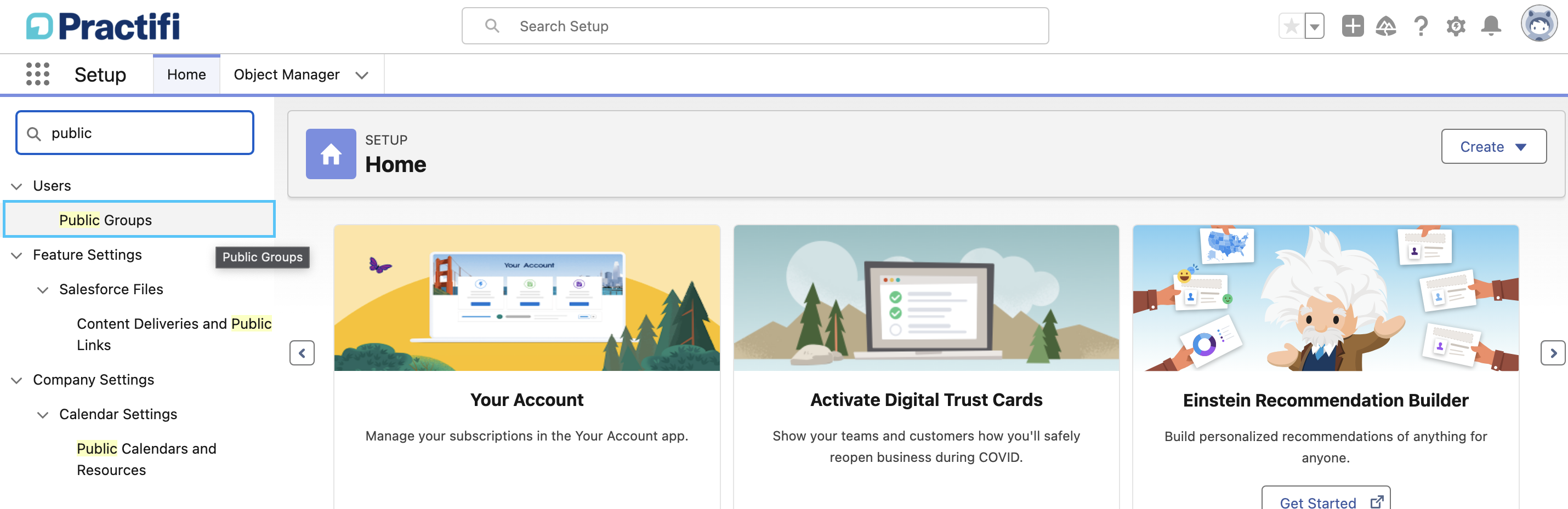Collapse the Calendar Settings chevron
The image size is (1568, 509).
tap(43, 415)
